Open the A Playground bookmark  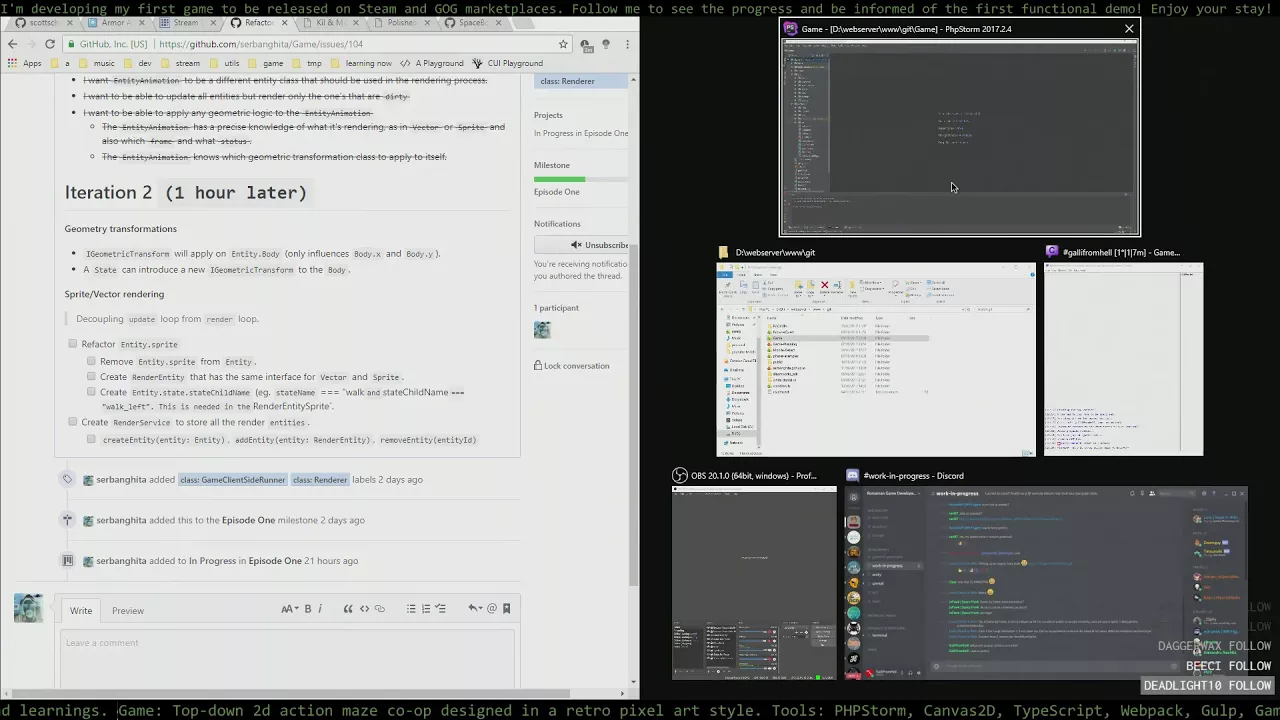(432, 63)
